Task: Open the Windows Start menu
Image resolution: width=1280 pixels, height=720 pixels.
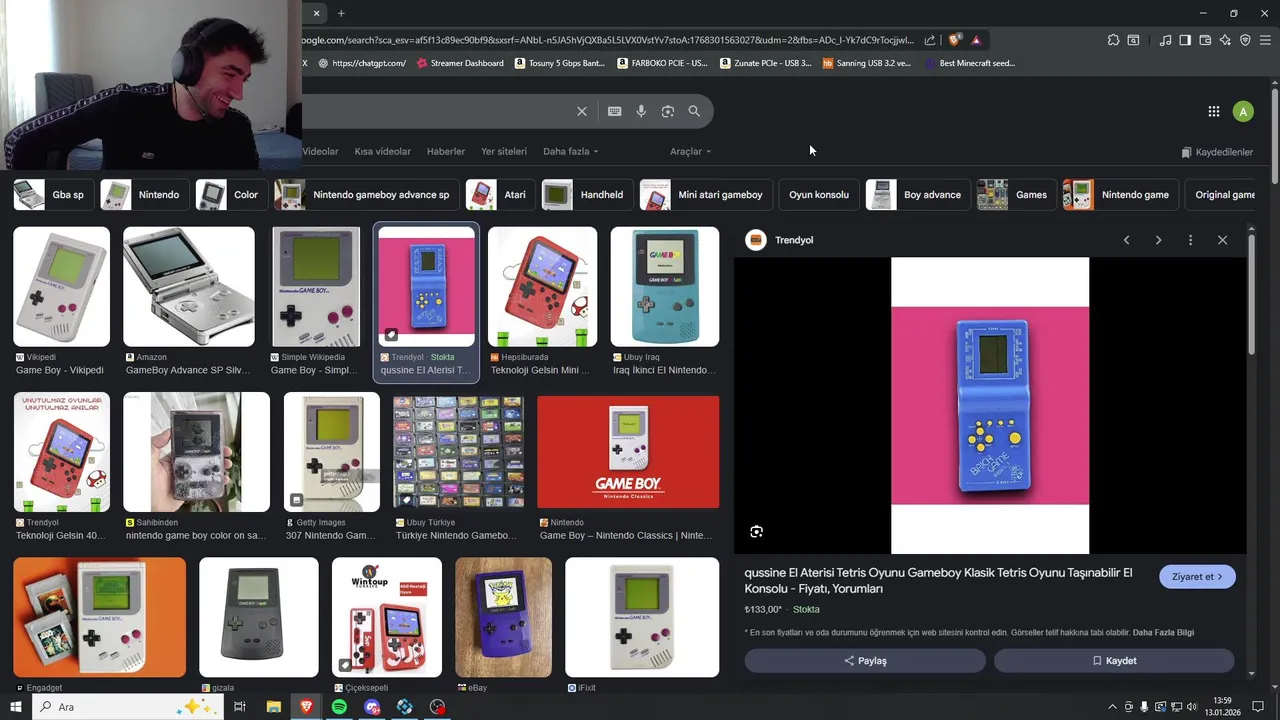Action: (x=16, y=707)
